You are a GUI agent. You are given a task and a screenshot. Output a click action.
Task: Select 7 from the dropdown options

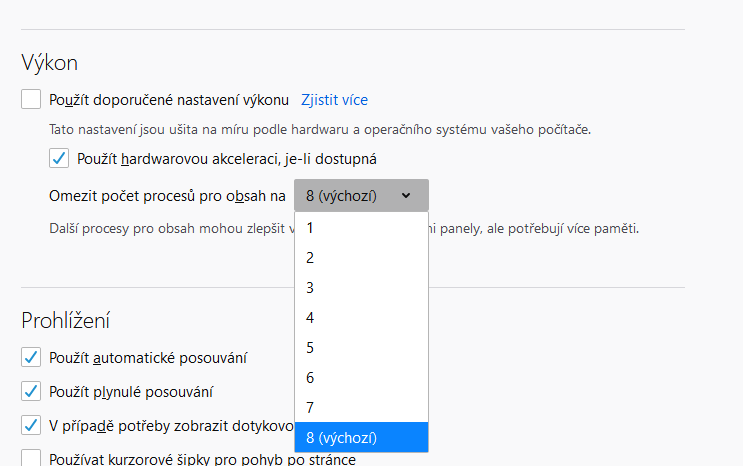click(x=361, y=408)
